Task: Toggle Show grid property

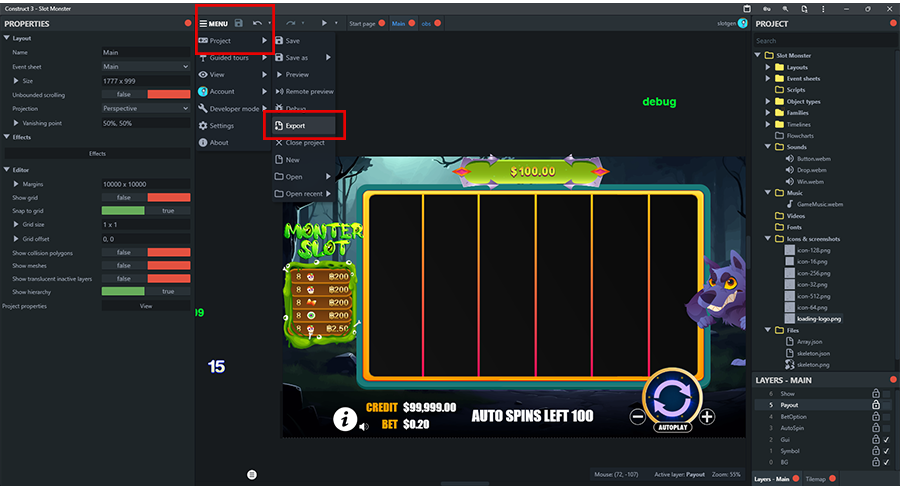Action: pyautogui.click(x=146, y=197)
